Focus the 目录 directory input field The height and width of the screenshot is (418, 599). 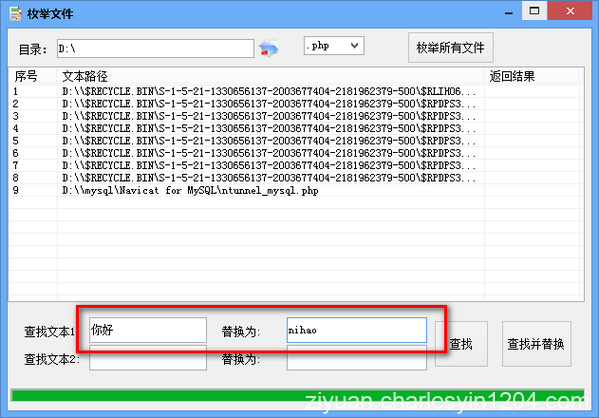tap(155, 49)
